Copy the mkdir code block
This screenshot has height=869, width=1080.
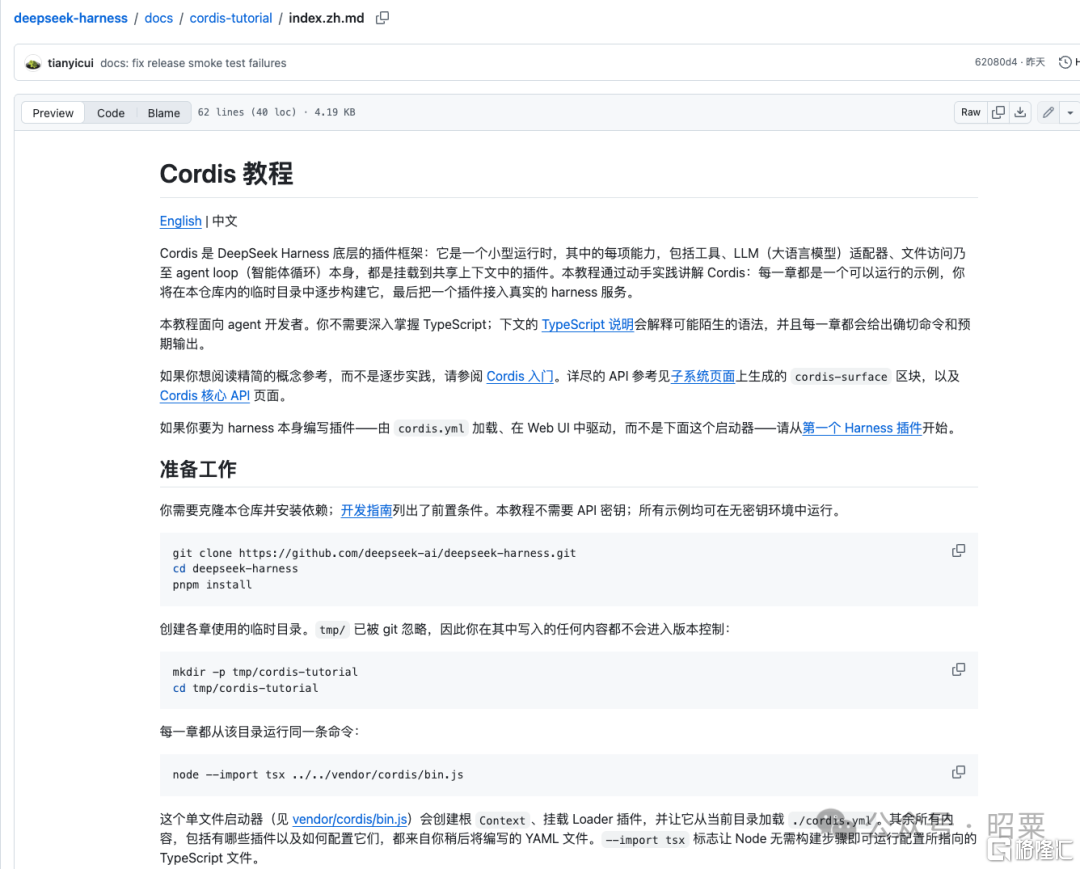(x=958, y=669)
